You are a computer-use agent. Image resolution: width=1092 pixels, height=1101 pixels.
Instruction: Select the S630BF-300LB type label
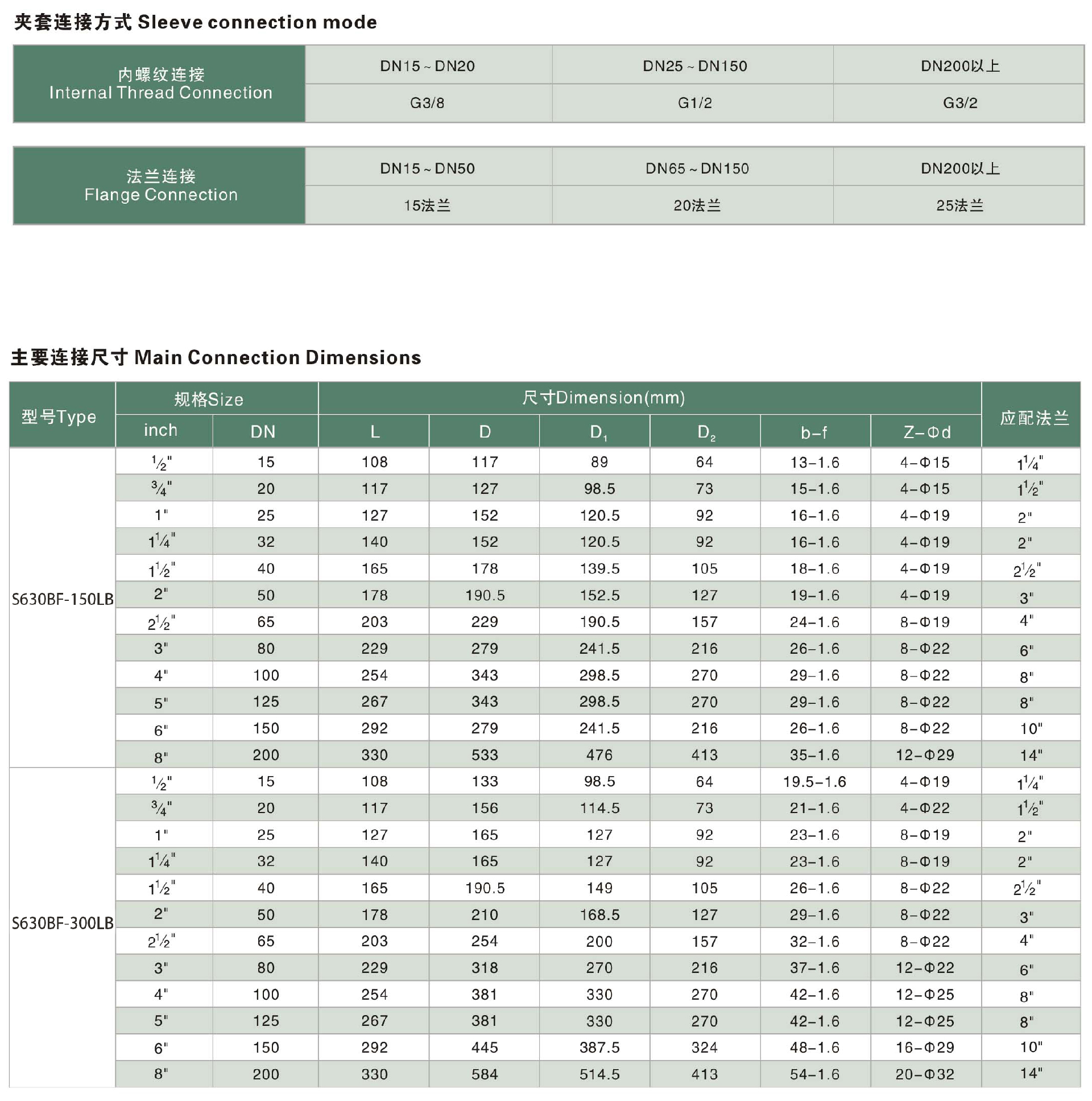[x=63, y=923]
